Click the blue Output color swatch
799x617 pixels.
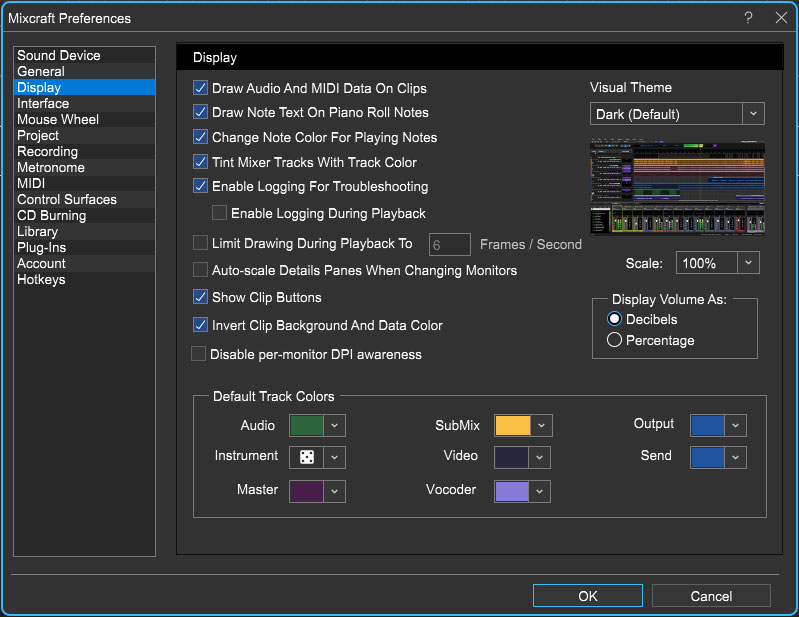[707, 425]
